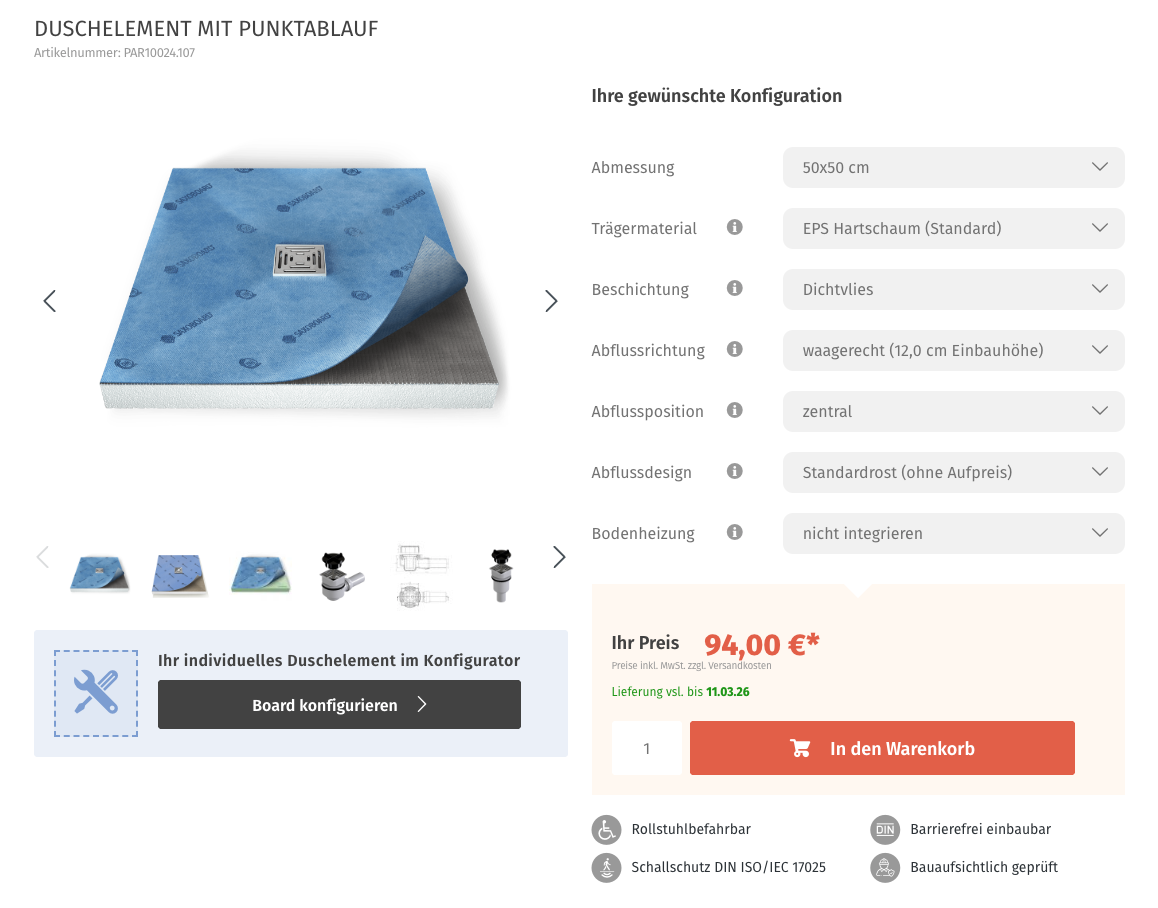This screenshot has height=908, width=1158.
Task: Add product via In den Warenkorb button
Action: pos(882,747)
